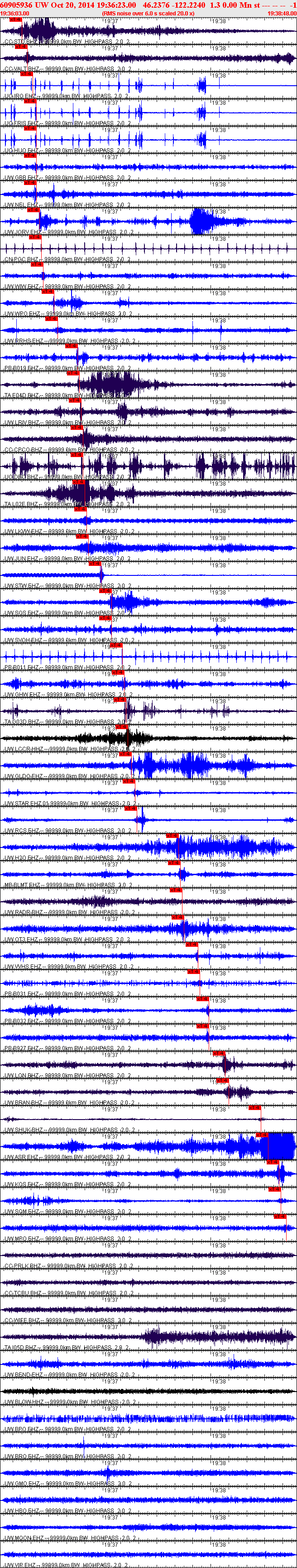Click the end time 19:38:48.00 label
The image size is (297, 1568).
[x=282, y=13]
